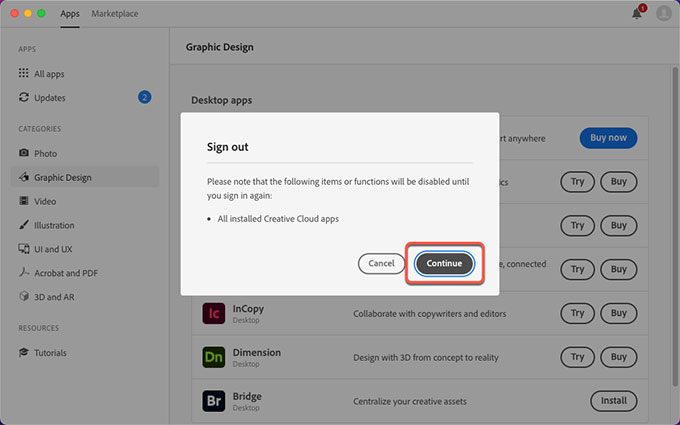Select the 3D and AR category
Image resolution: width=680 pixels, height=425 pixels.
coord(55,297)
